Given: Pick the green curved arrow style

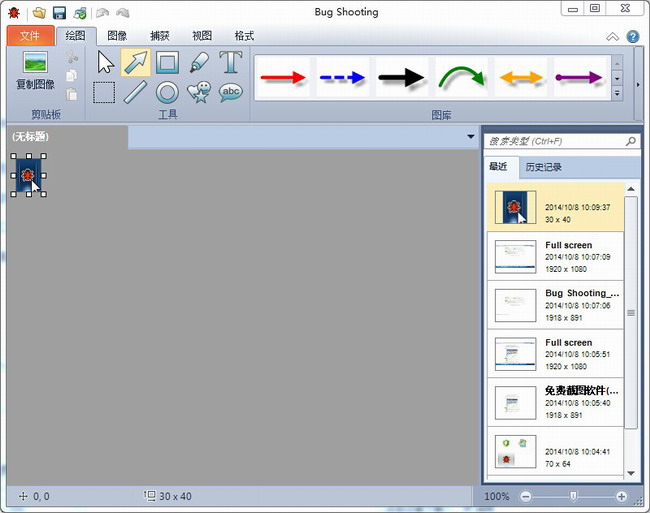Looking at the screenshot, I should point(460,78).
